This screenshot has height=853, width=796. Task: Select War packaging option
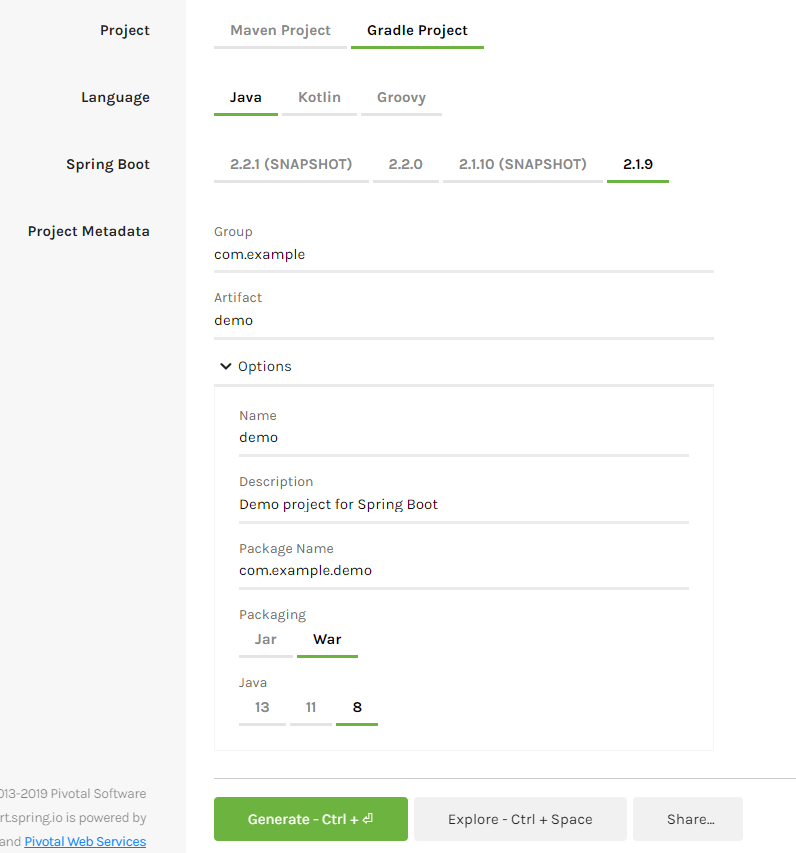click(327, 638)
